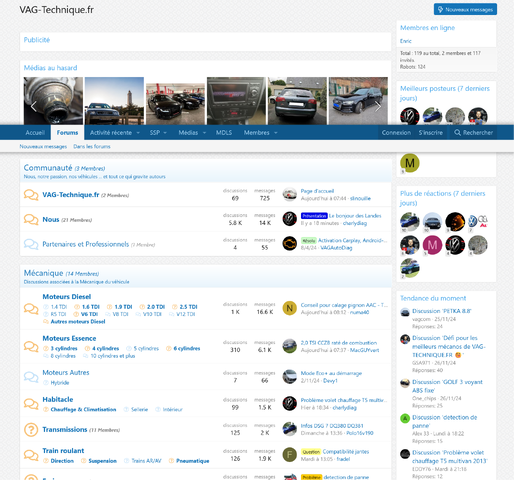Open Activité récente menu item

(x=111, y=133)
